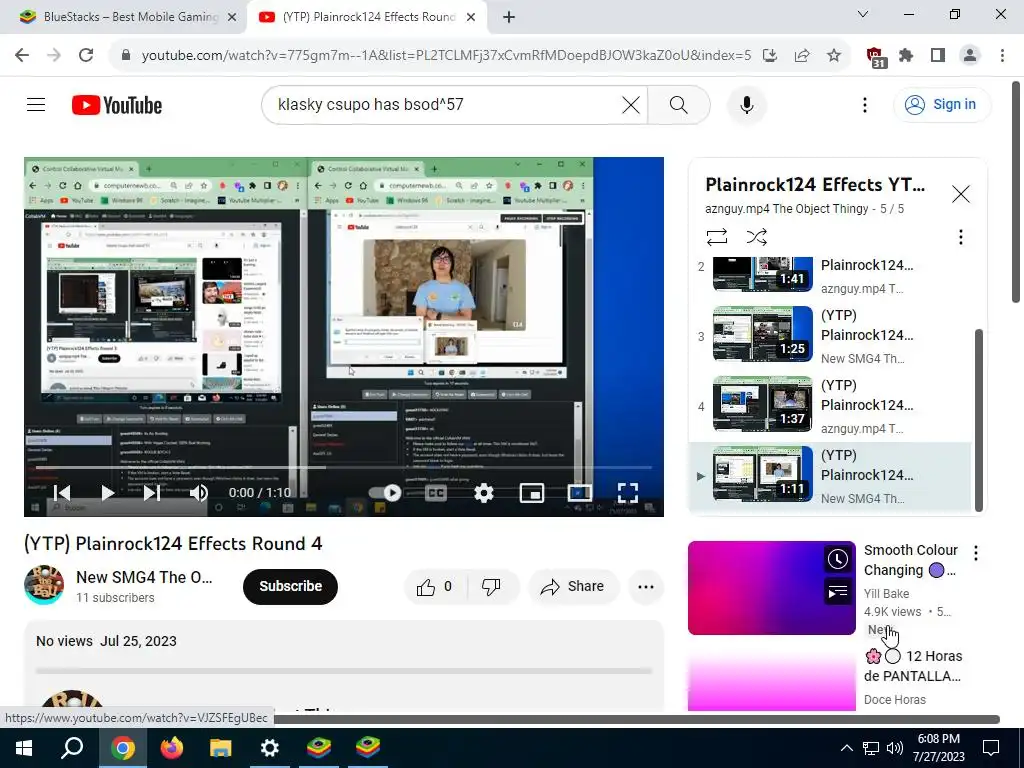Like the video
The height and width of the screenshot is (768, 1024).
(435, 586)
